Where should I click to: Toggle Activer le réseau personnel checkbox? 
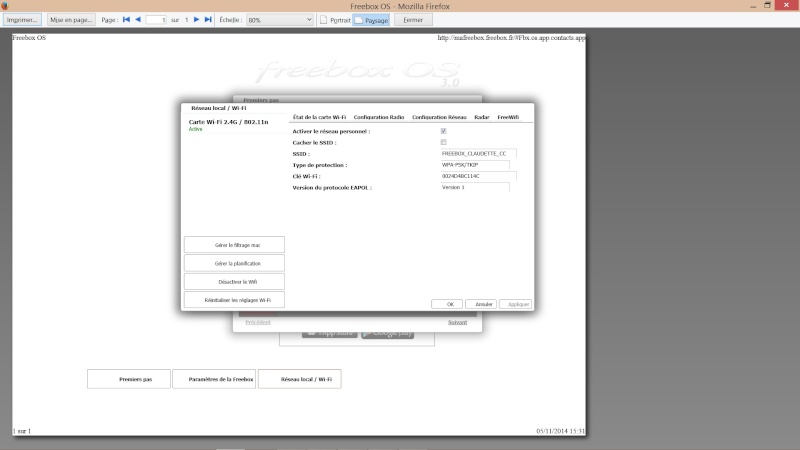coord(443,131)
